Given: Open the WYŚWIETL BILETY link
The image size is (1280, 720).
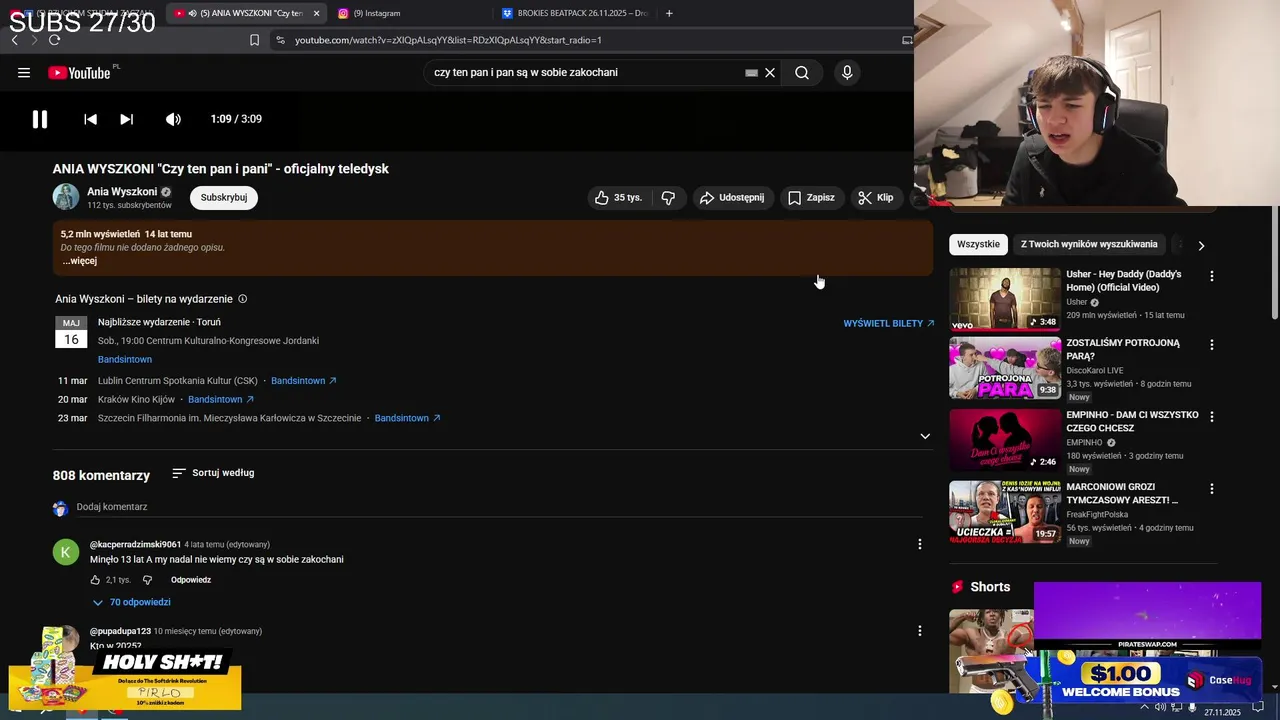Looking at the screenshot, I should 889,324.
